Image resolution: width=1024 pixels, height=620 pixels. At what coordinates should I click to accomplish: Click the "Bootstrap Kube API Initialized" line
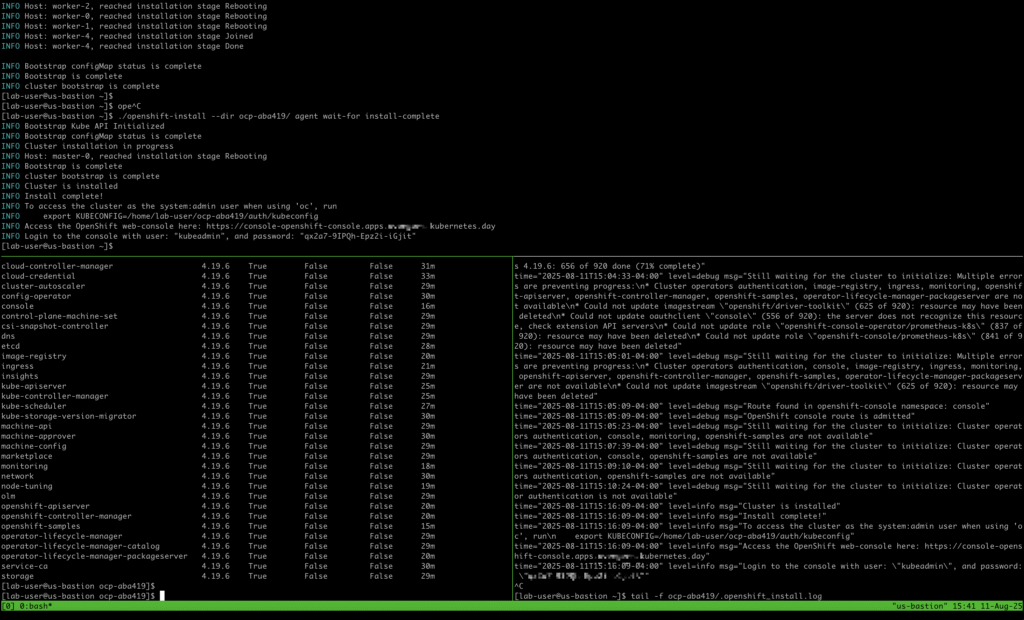(x=83, y=126)
